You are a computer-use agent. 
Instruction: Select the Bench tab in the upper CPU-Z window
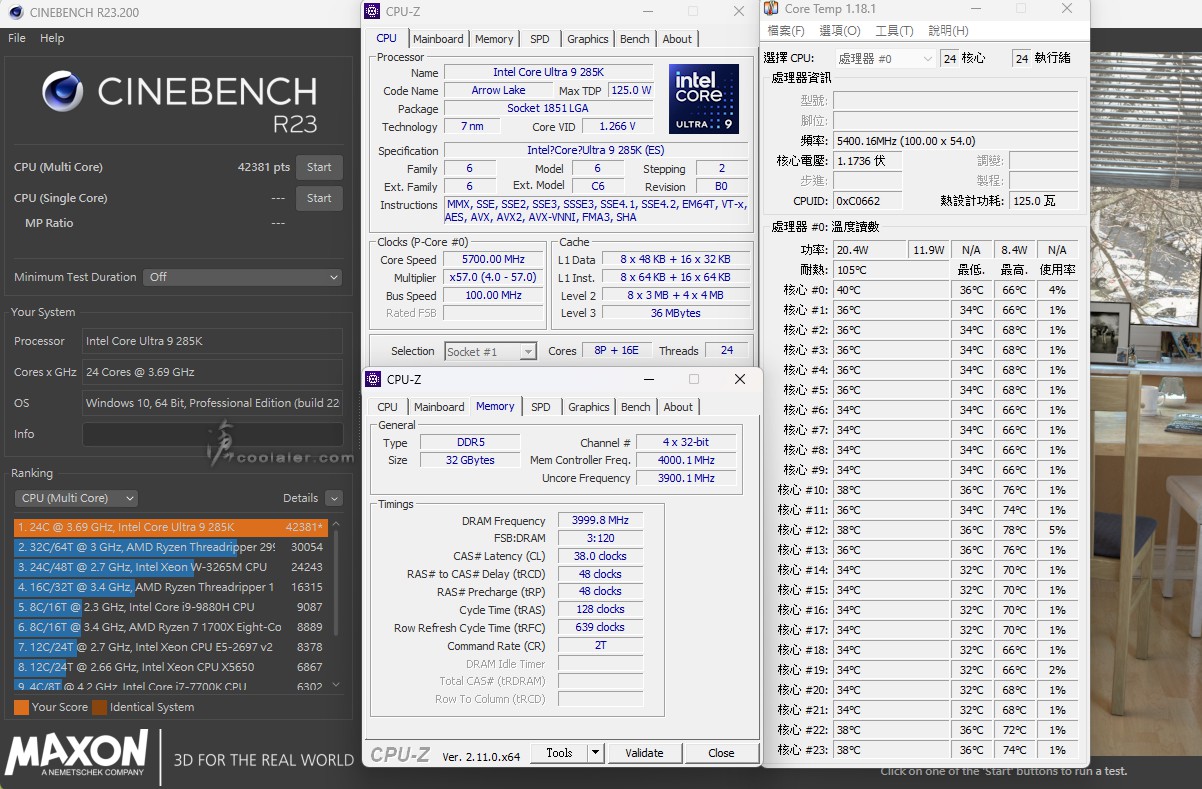point(635,39)
